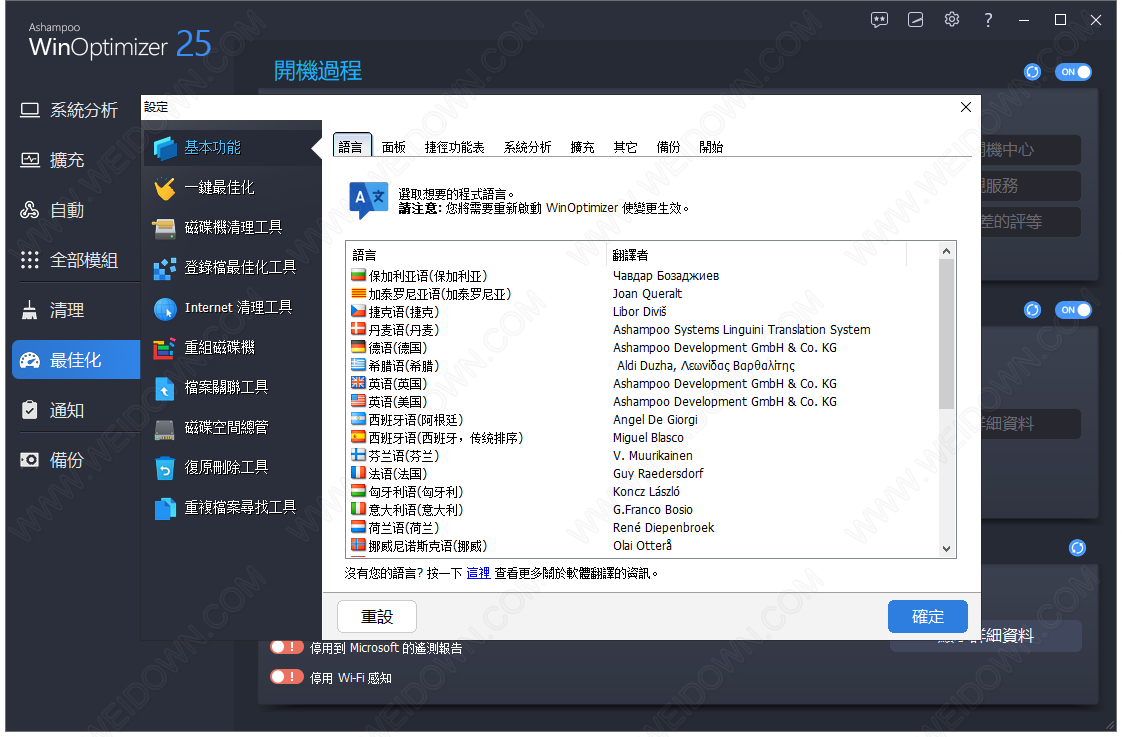Viewport: 1122px width, 737px height.
Task: Switch to the 捷徑功能表 tab
Action: [x=454, y=147]
